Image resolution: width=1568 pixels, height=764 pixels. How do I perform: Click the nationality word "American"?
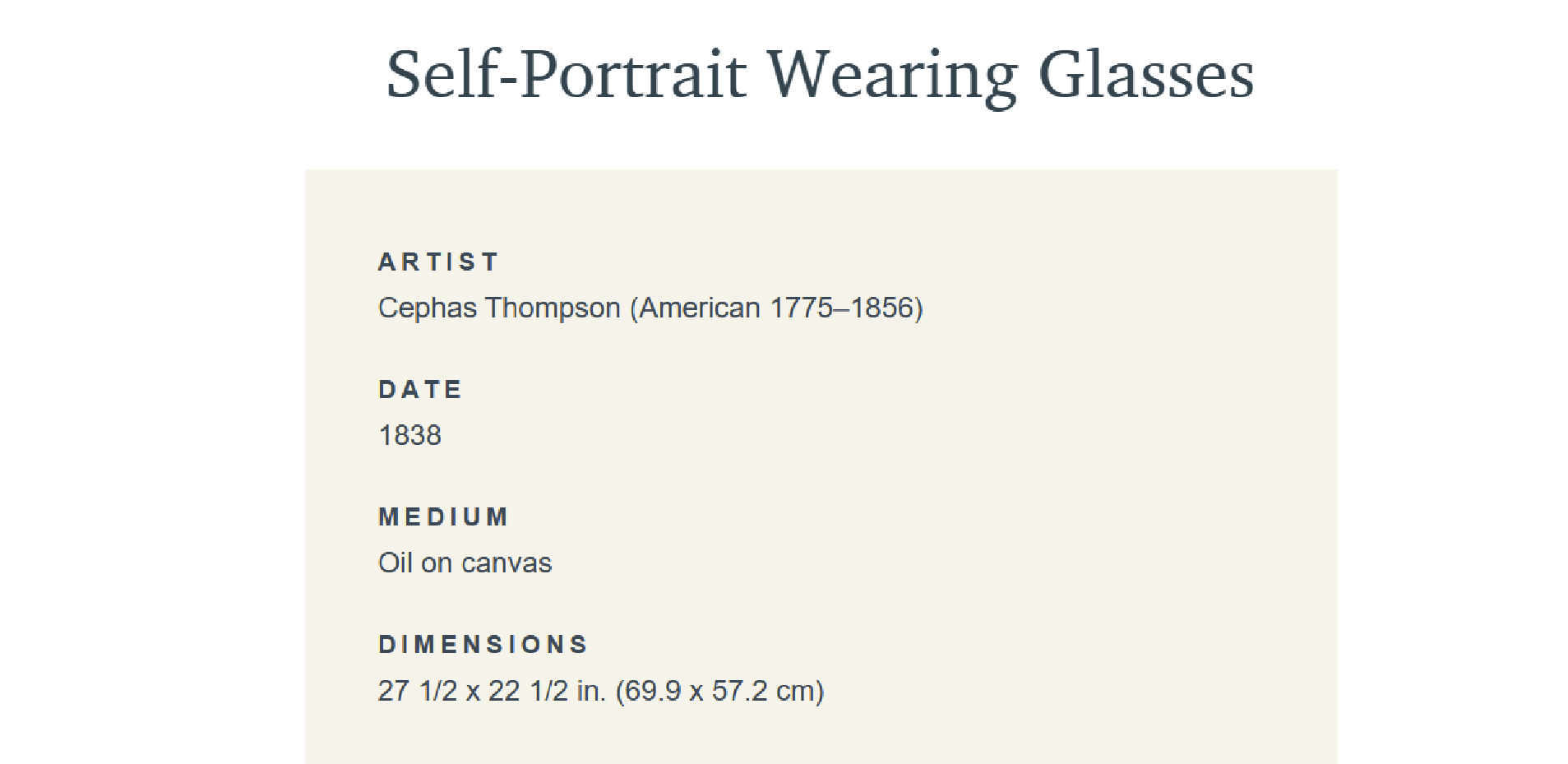(x=699, y=308)
